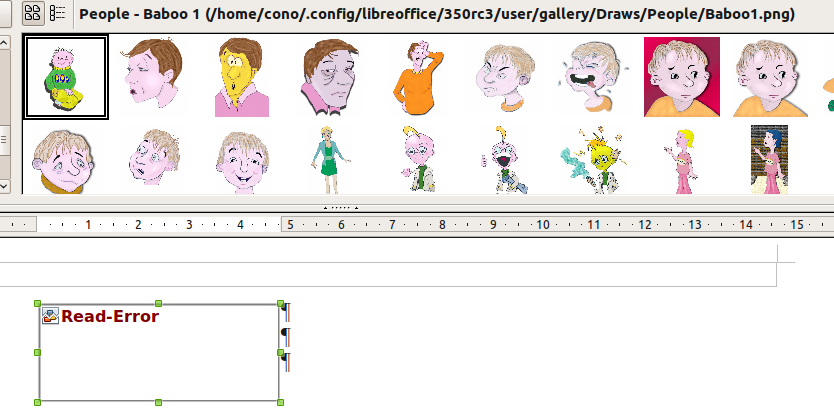Screen dimensions: 834x411
Task: Click the top-left green handle of frame
Action: 38,304
